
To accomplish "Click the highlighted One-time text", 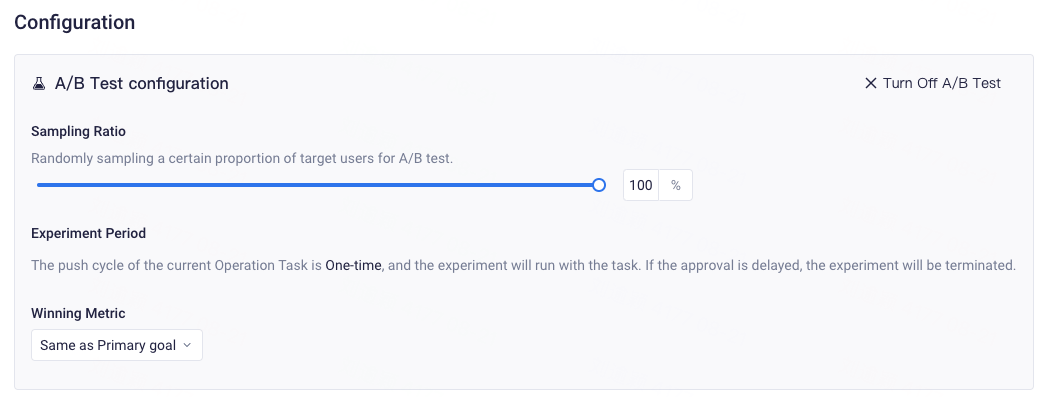I will (x=353, y=265).
